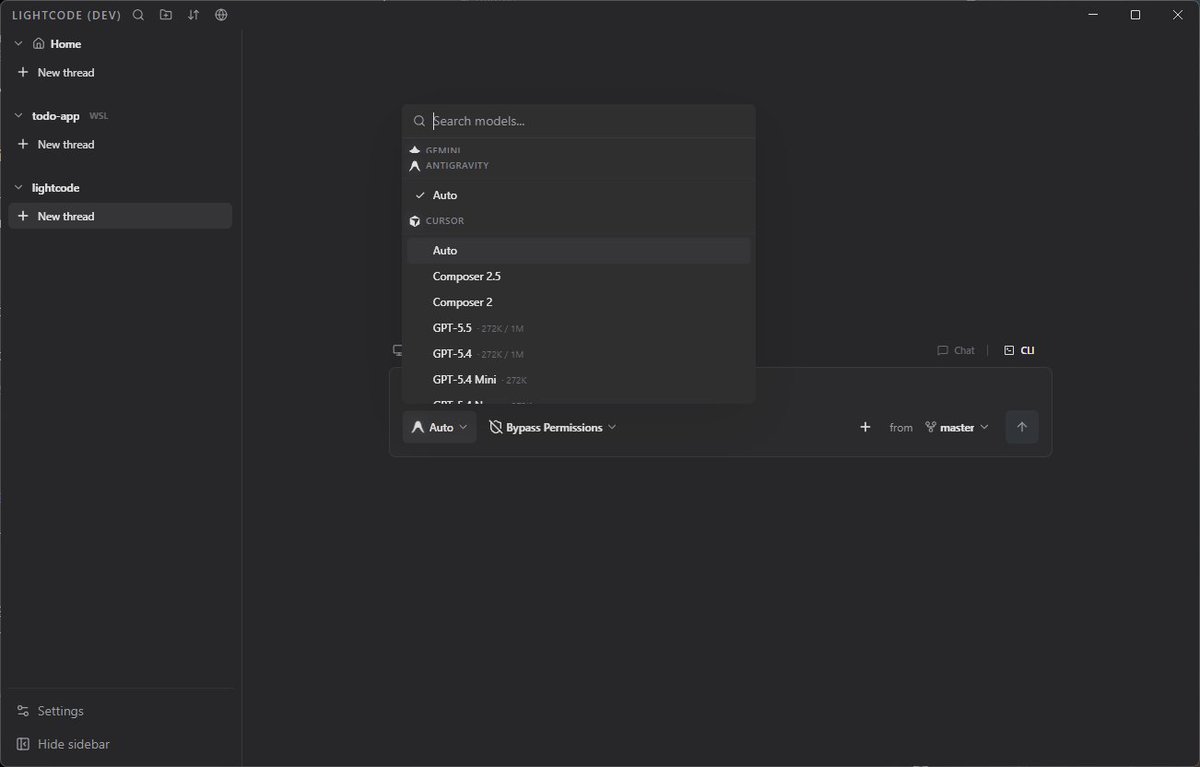The image size is (1200, 767).
Task: Choose GPT-5.5 model
Action: point(578,328)
